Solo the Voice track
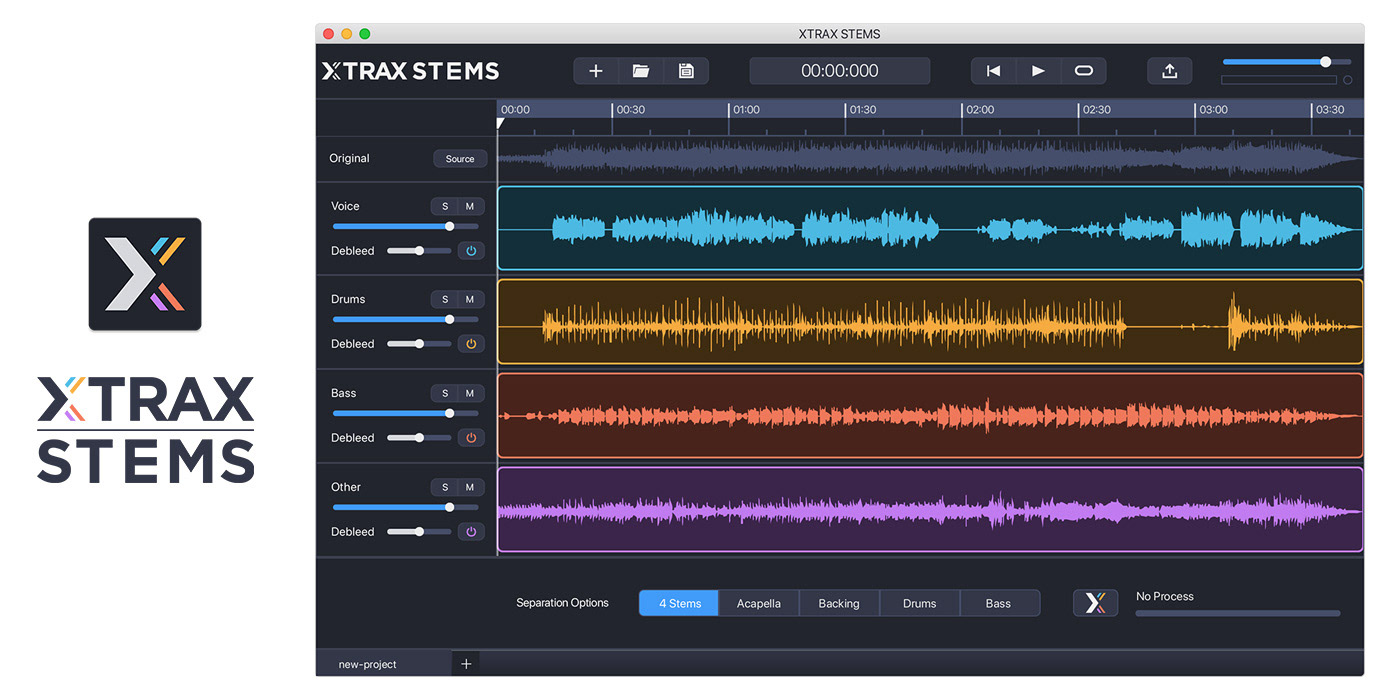The height and width of the screenshot is (700, 1400). pyautogui.click(x=445, y=206)
